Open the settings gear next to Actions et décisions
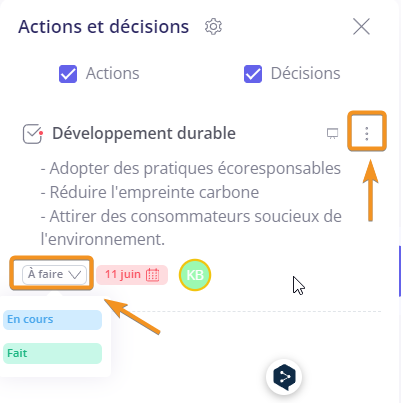Viewport: 401px width, 403px height. click(x=213, y=27)
